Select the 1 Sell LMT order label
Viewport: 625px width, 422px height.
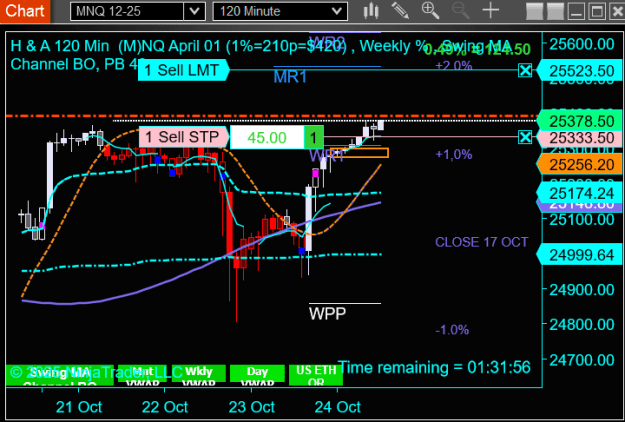click(x=184, y=70)
